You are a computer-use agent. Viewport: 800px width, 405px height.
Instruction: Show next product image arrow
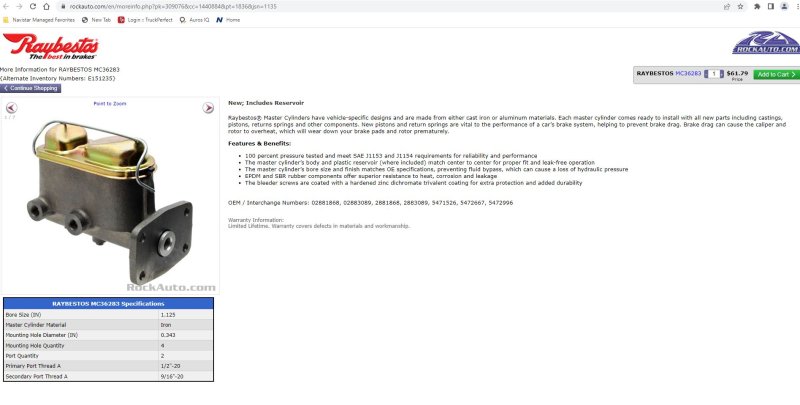point(208,108)
